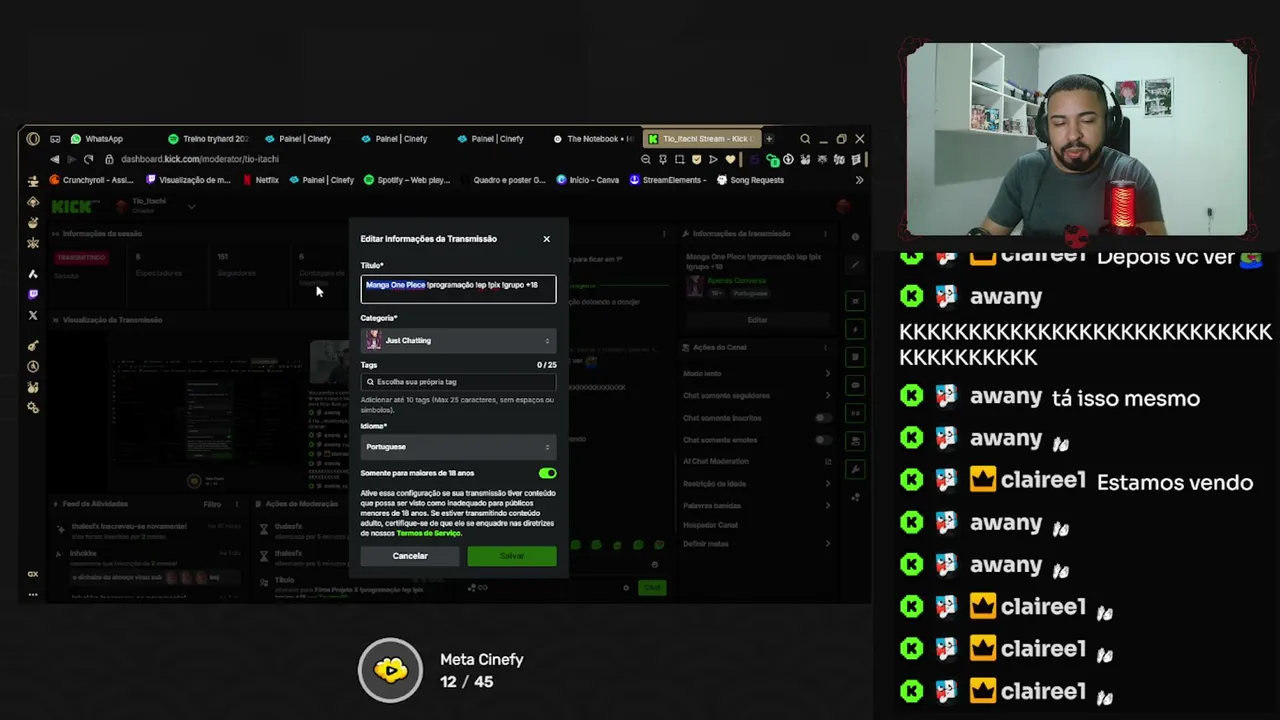The image size is (1280, 720).
Task: Click the zoom-out magnifier icon in address bar
Action: 646,159
